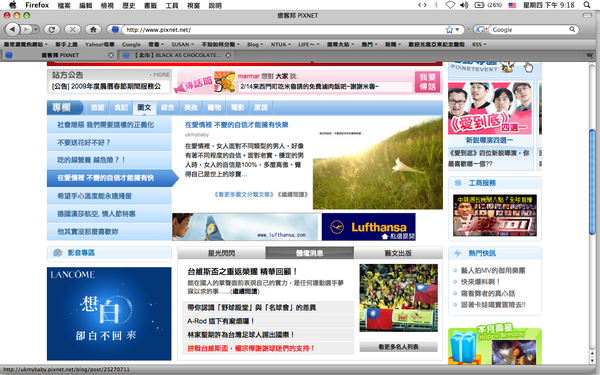Click the search magnifier in Google box

572,29
